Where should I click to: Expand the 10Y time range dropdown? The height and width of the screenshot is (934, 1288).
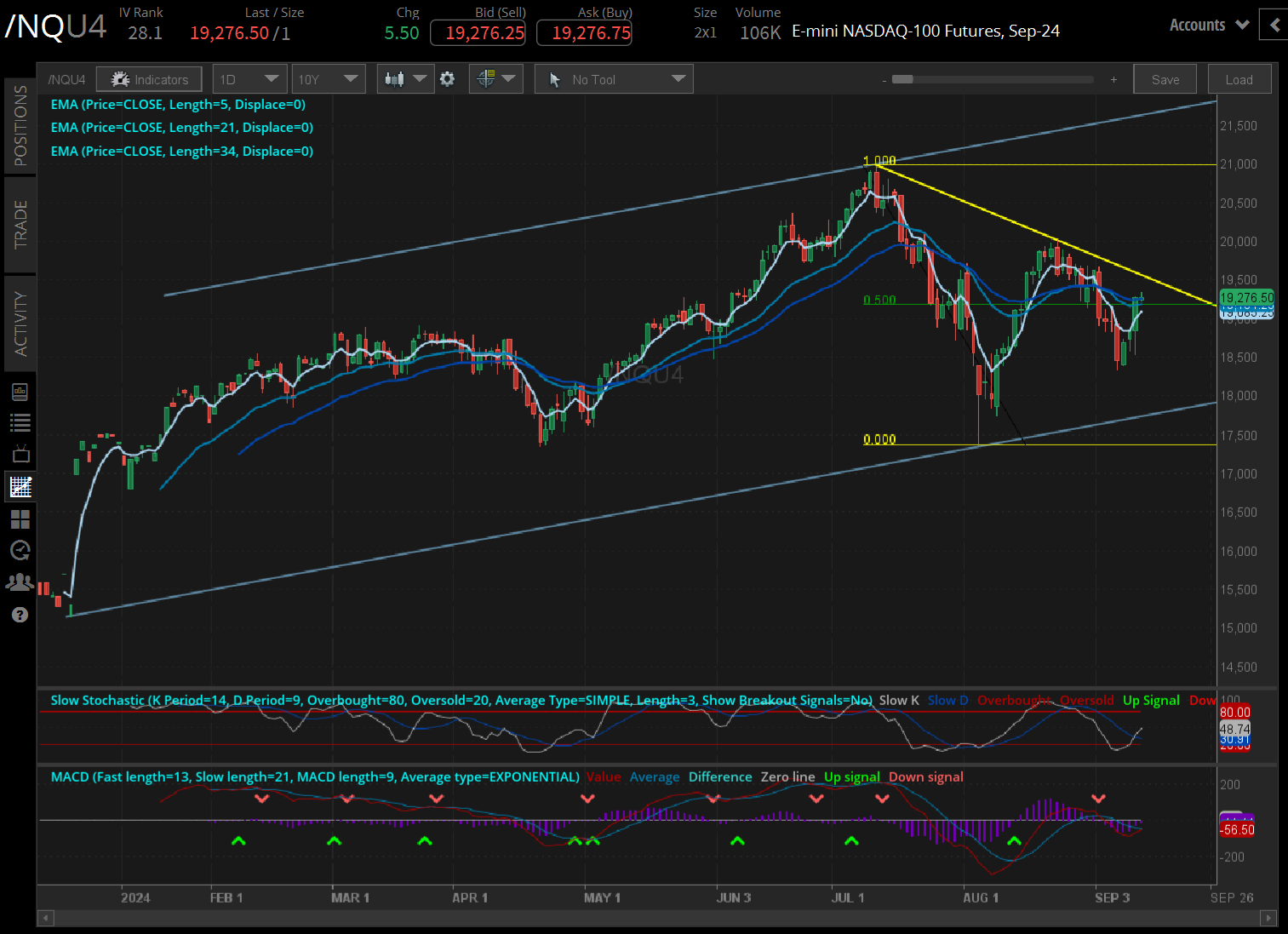click(328, 79)
